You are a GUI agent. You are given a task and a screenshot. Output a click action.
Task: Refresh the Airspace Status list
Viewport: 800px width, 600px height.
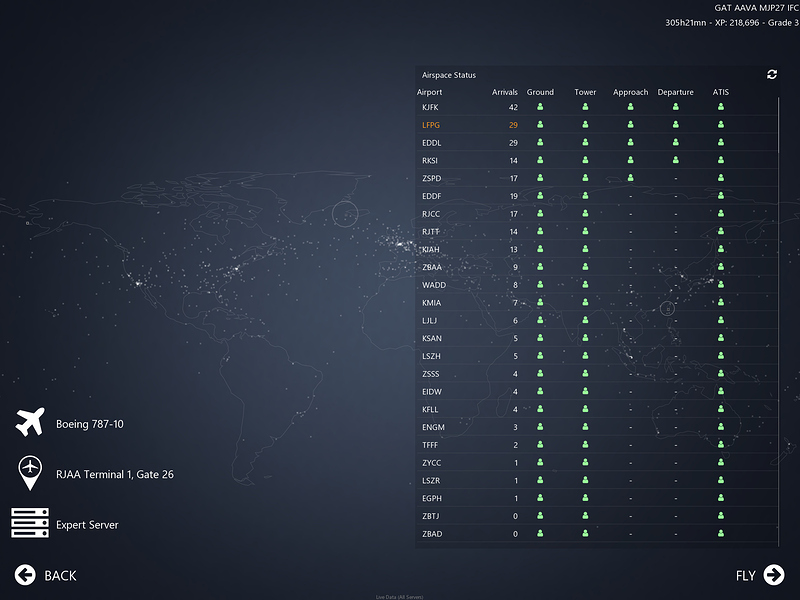771,74
